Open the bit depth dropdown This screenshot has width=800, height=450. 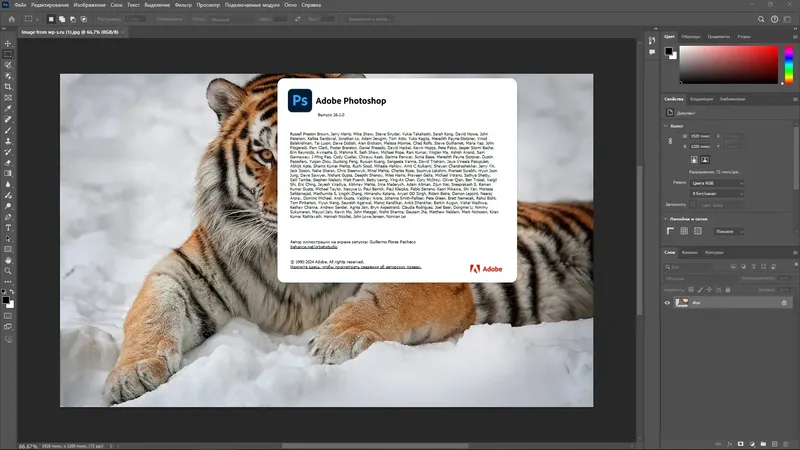(716, 193)
